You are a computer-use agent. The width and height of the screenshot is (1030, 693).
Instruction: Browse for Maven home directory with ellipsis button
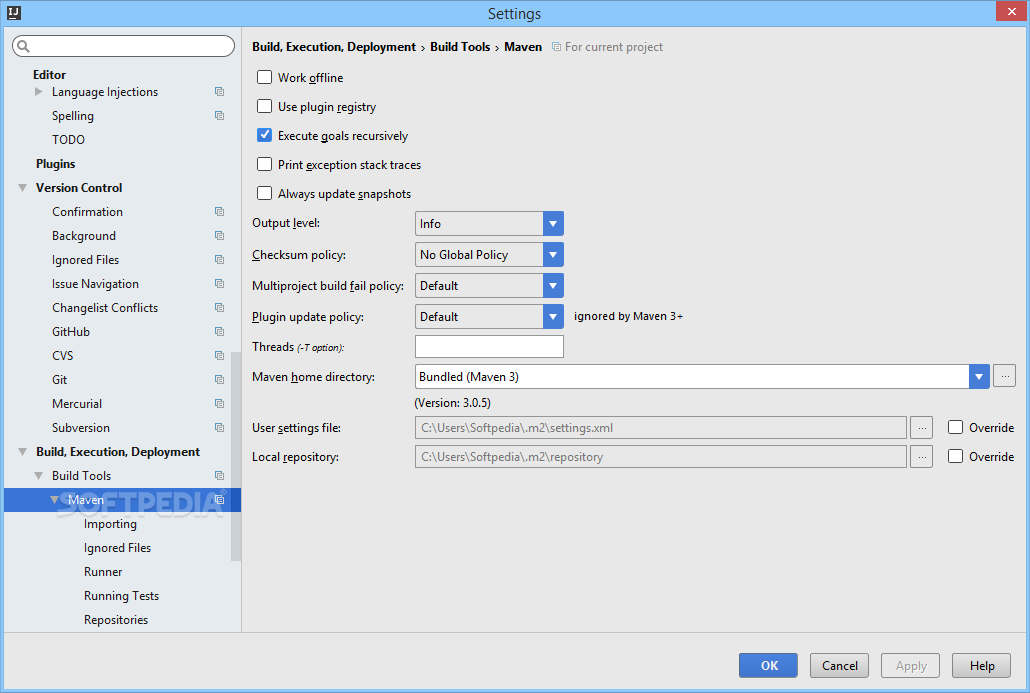(x=1004, y=376)
